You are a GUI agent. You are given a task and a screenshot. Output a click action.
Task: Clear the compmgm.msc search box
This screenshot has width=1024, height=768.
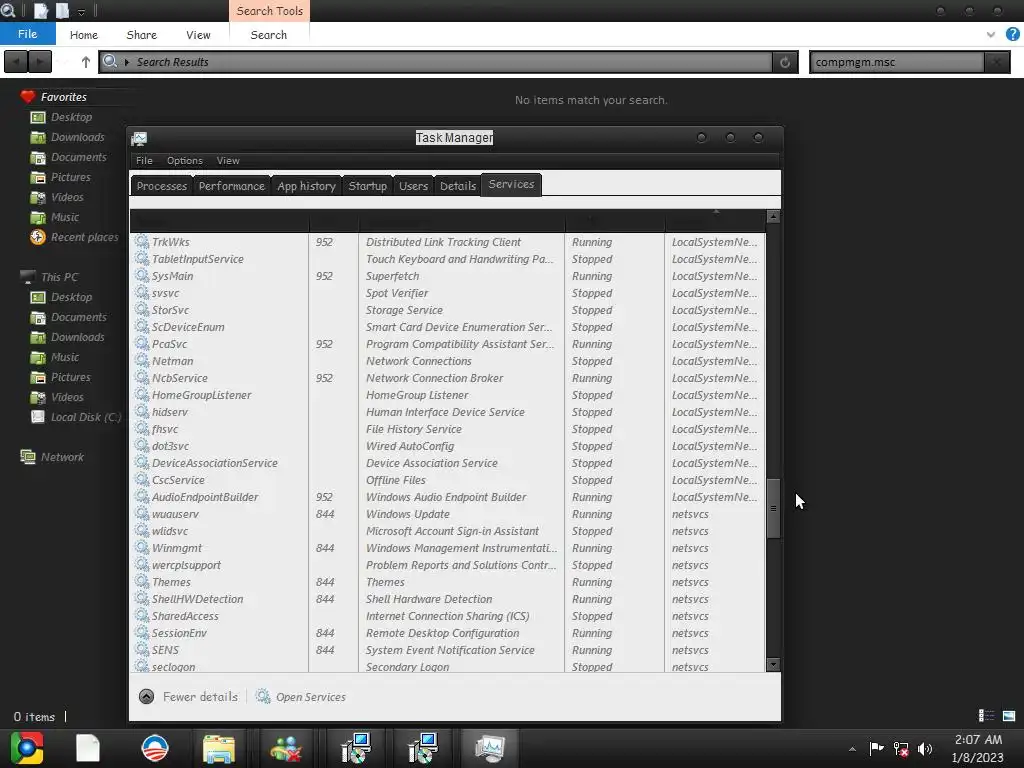[x=997, y=62]
